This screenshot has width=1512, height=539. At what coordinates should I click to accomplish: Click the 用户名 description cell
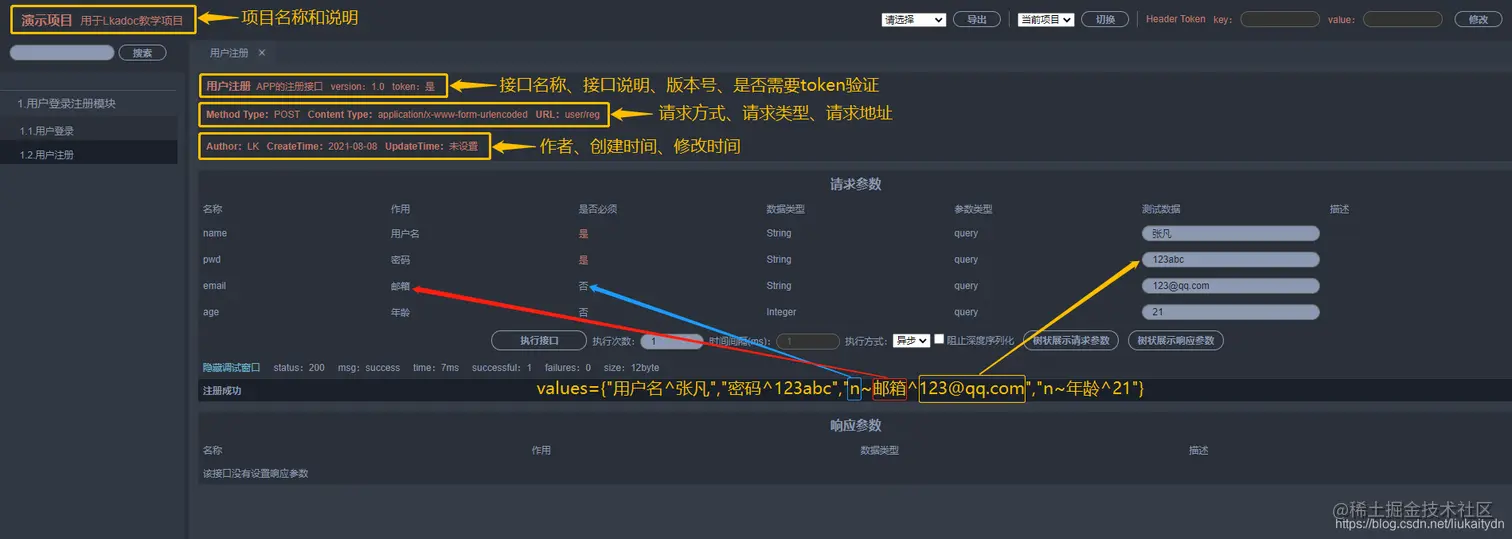point(405,234)
